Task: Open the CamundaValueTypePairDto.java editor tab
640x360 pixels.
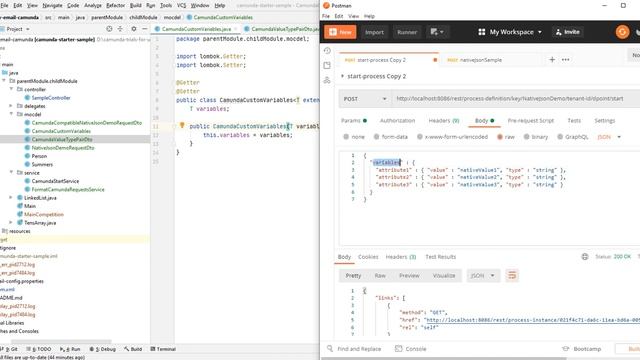Action: click(282, 29)
